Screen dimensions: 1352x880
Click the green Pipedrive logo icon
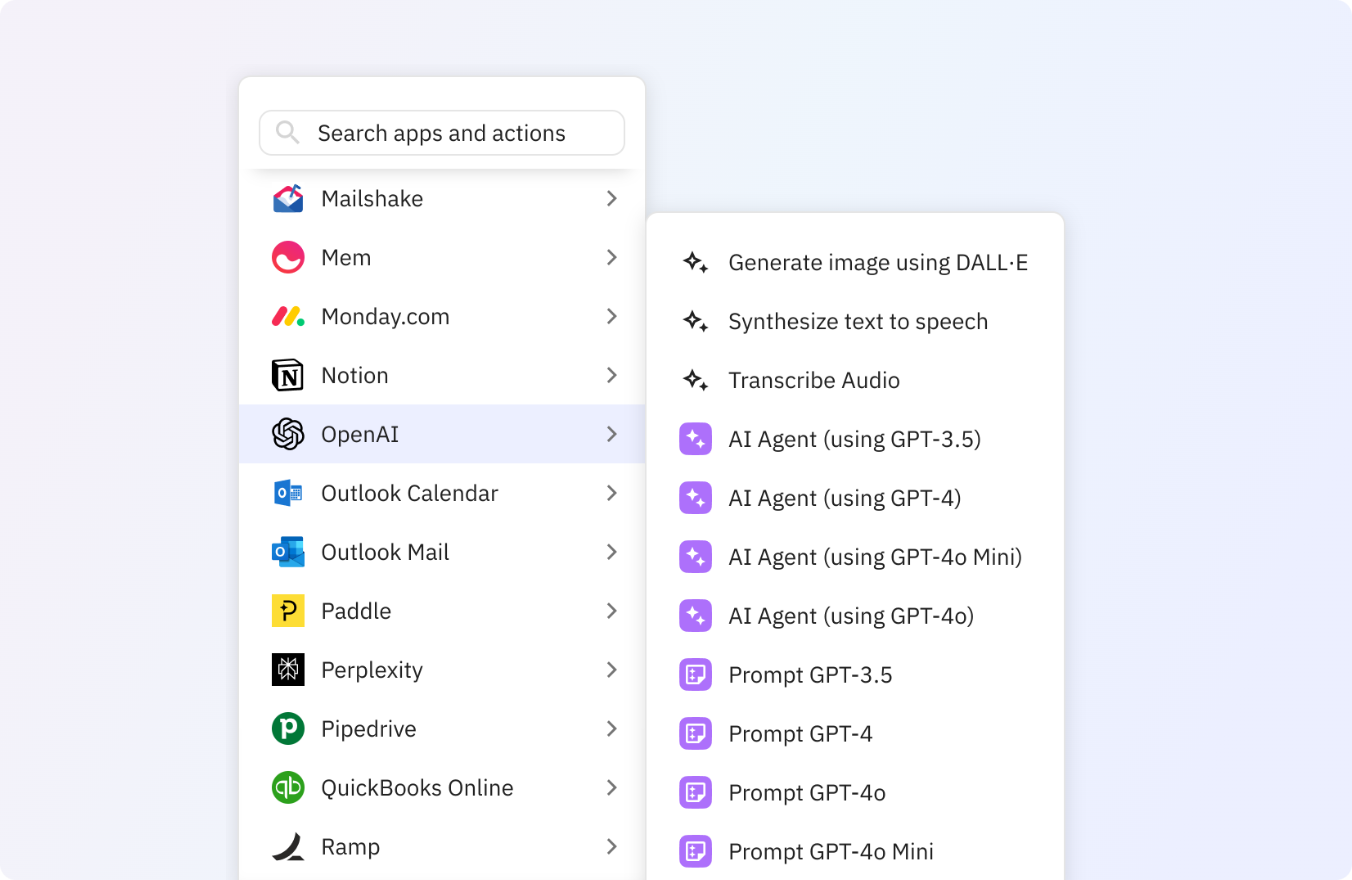pos(288,729)
